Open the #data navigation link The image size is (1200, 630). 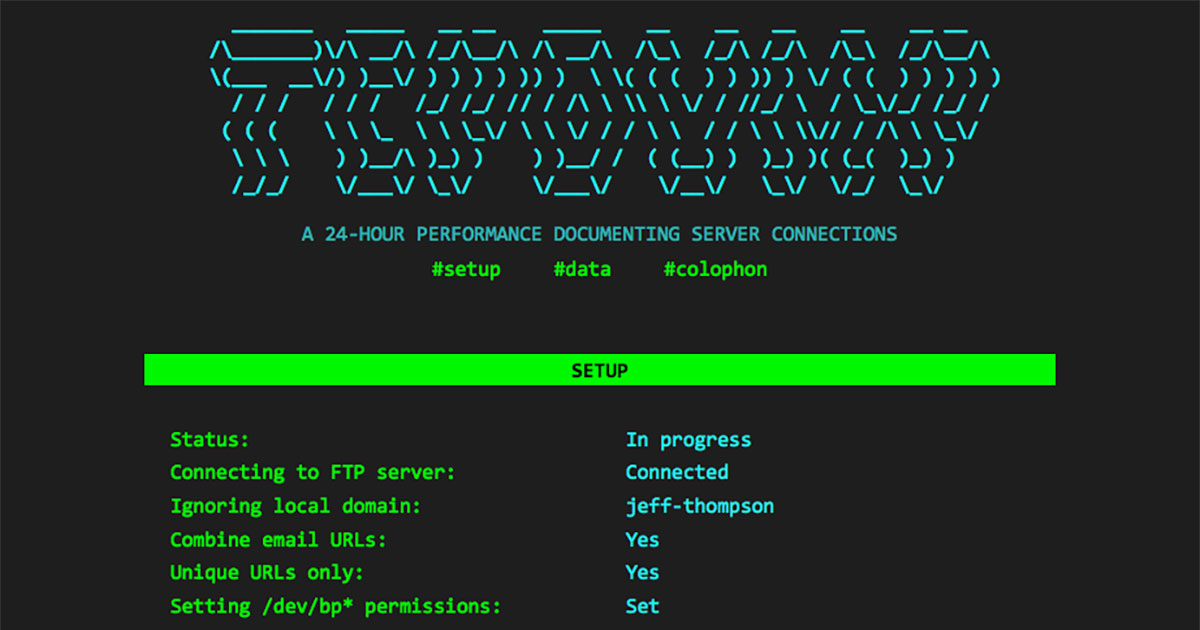(x=583, y=269)
